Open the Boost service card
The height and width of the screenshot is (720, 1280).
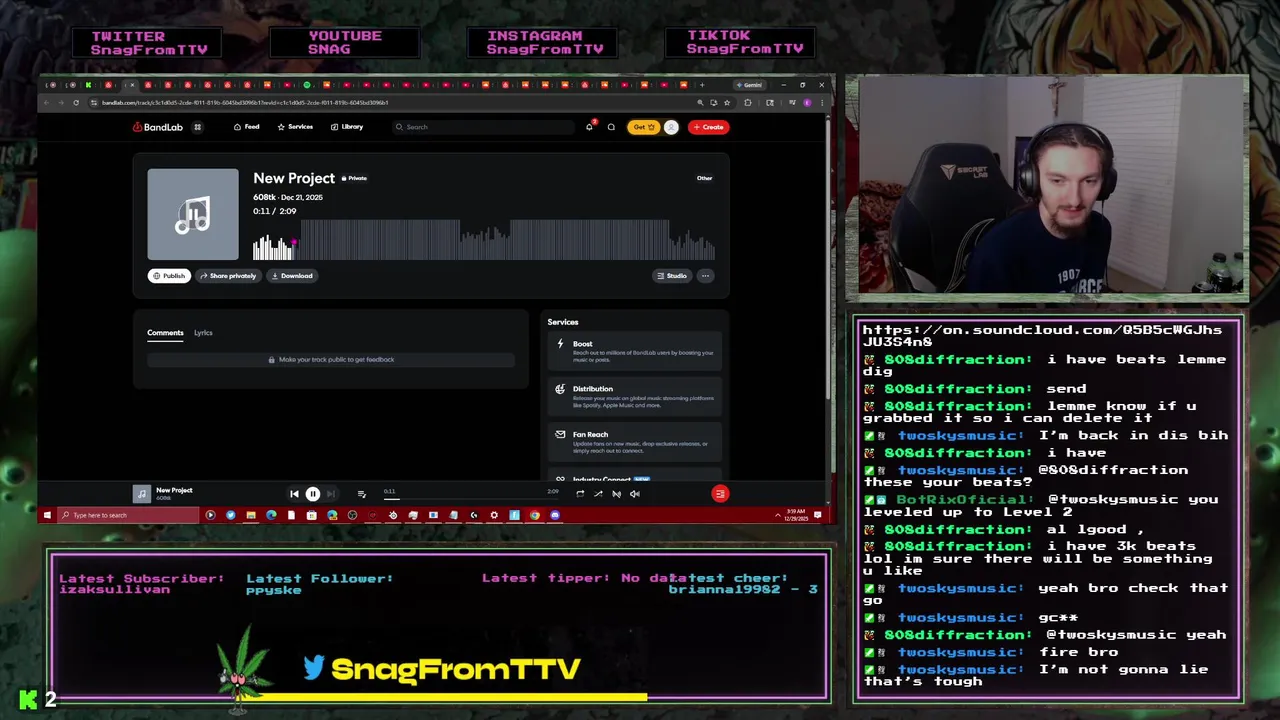(x=635, y=350)
